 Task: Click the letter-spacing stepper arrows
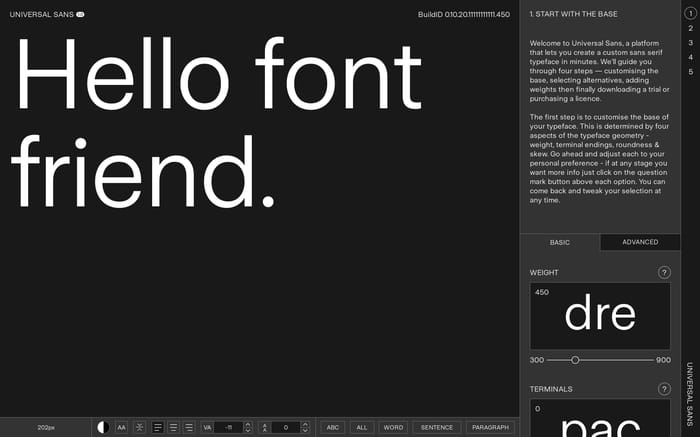pos(248,427)
